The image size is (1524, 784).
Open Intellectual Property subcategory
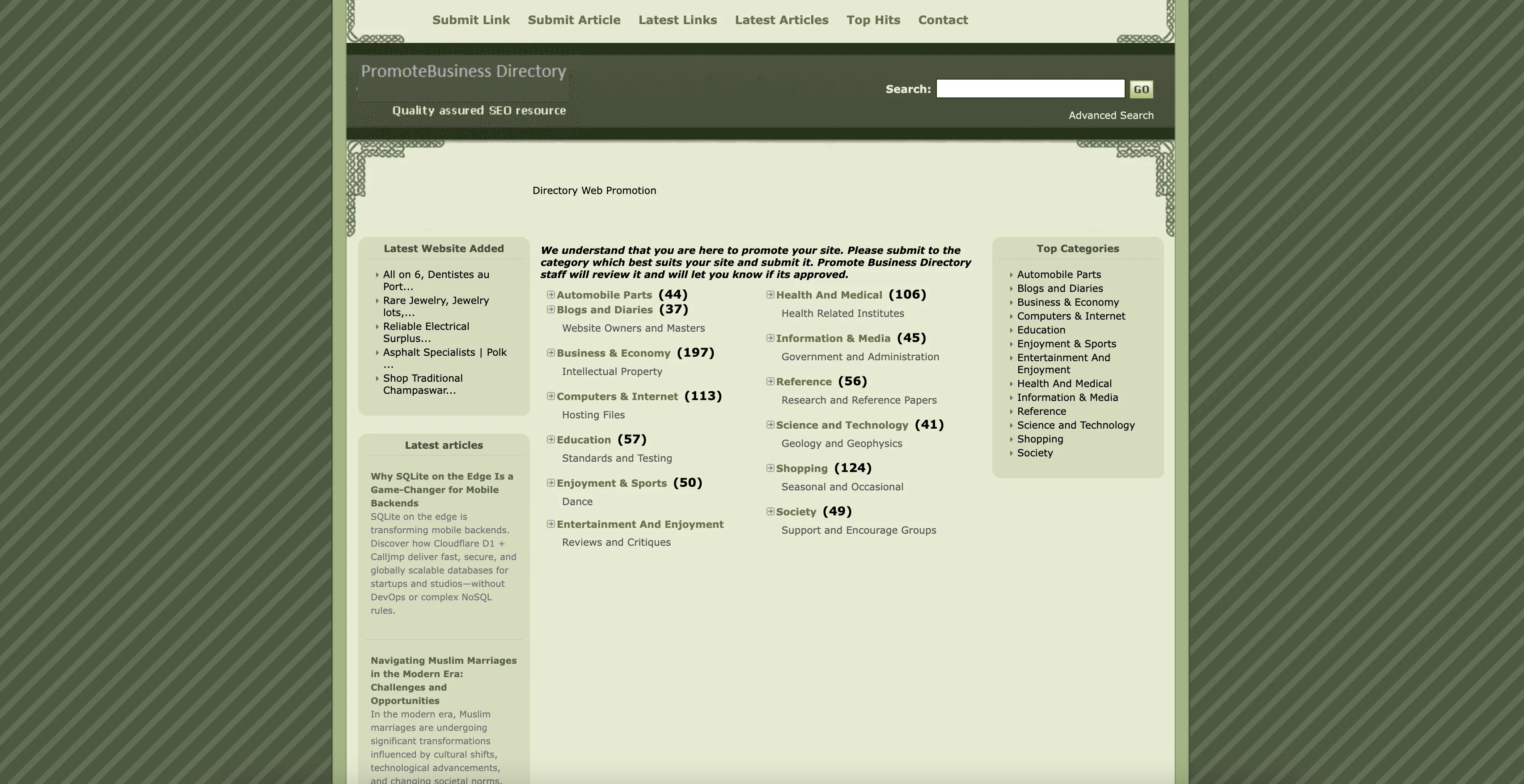(612, 371)
